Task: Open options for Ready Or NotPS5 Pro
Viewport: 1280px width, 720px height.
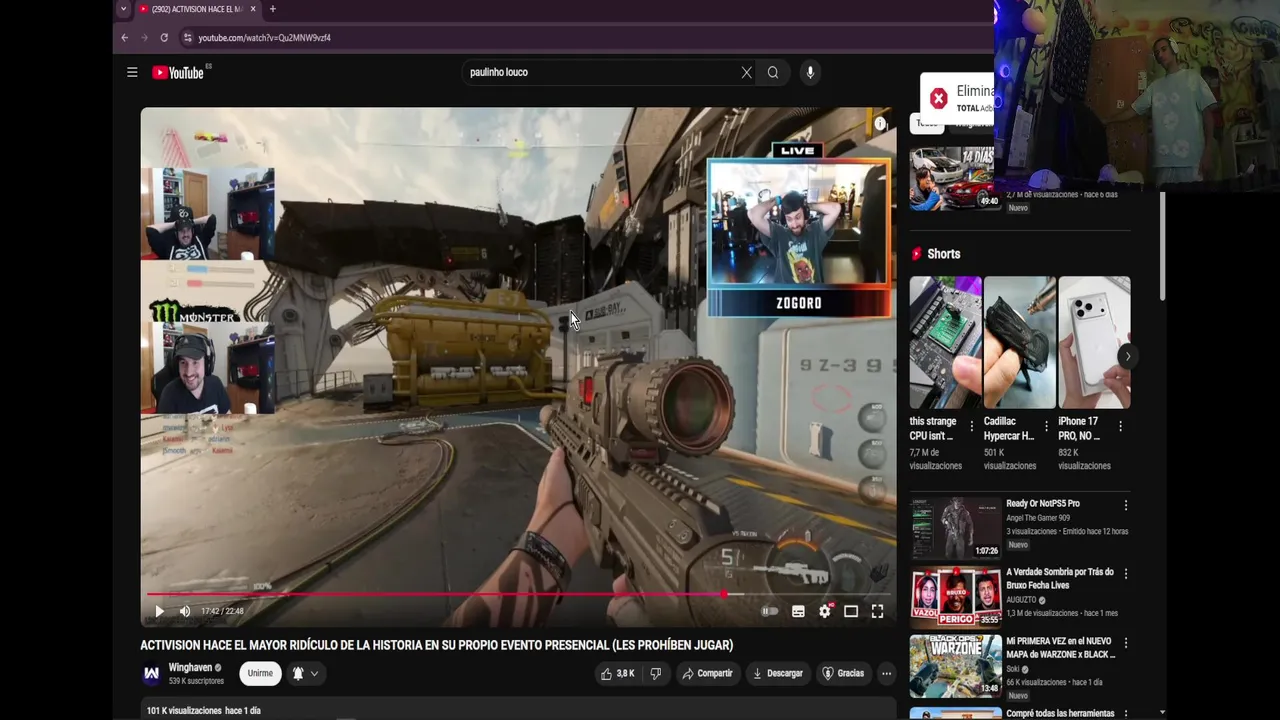Action: (x=1126, y=505)
